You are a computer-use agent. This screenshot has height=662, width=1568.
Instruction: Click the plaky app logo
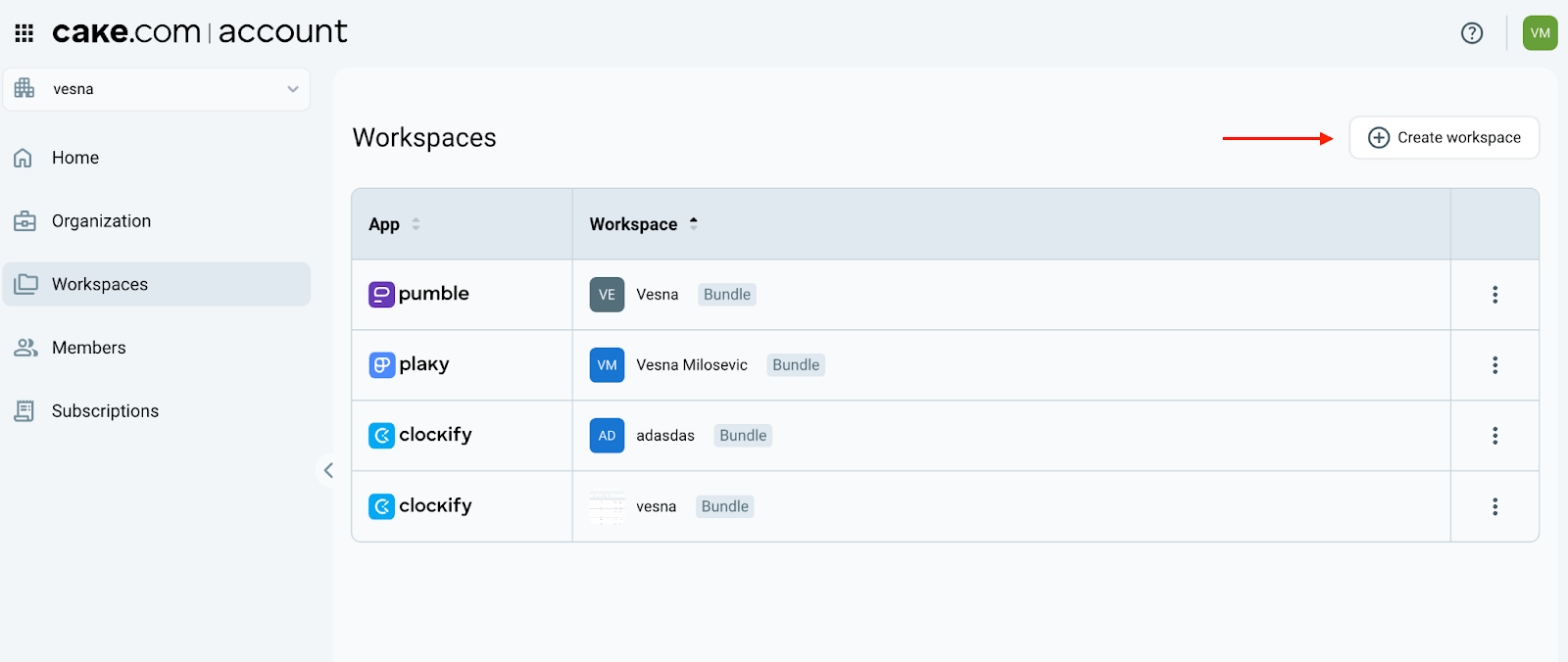coord(409,364)
